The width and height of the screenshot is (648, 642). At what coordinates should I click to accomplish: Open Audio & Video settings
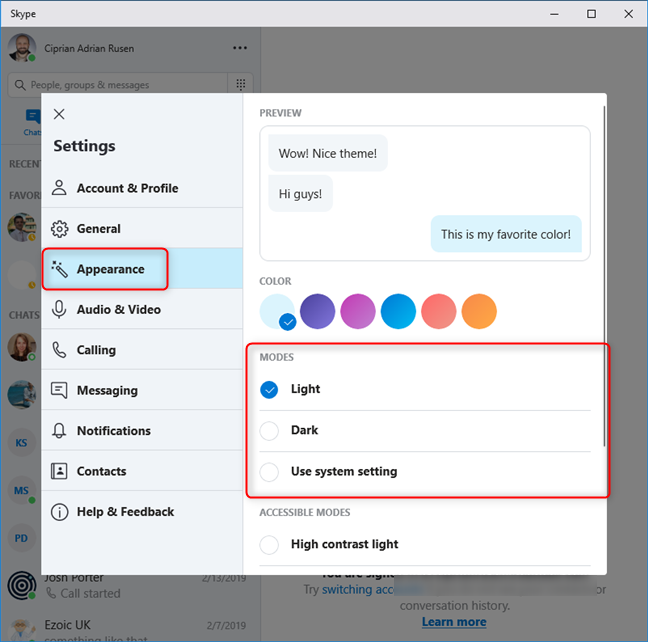click(x=142, y=309)
